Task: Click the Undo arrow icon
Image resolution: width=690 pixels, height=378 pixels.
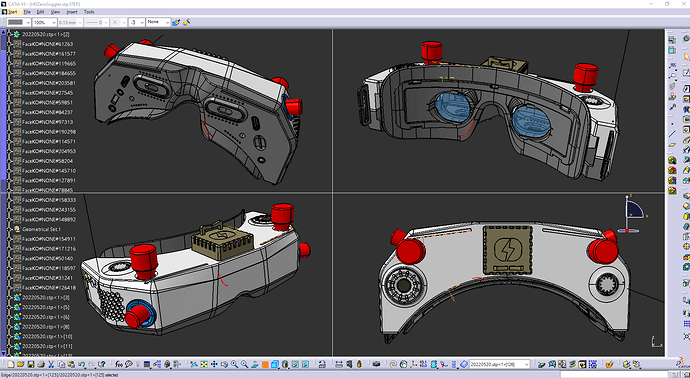Action: tap(81, 364)
